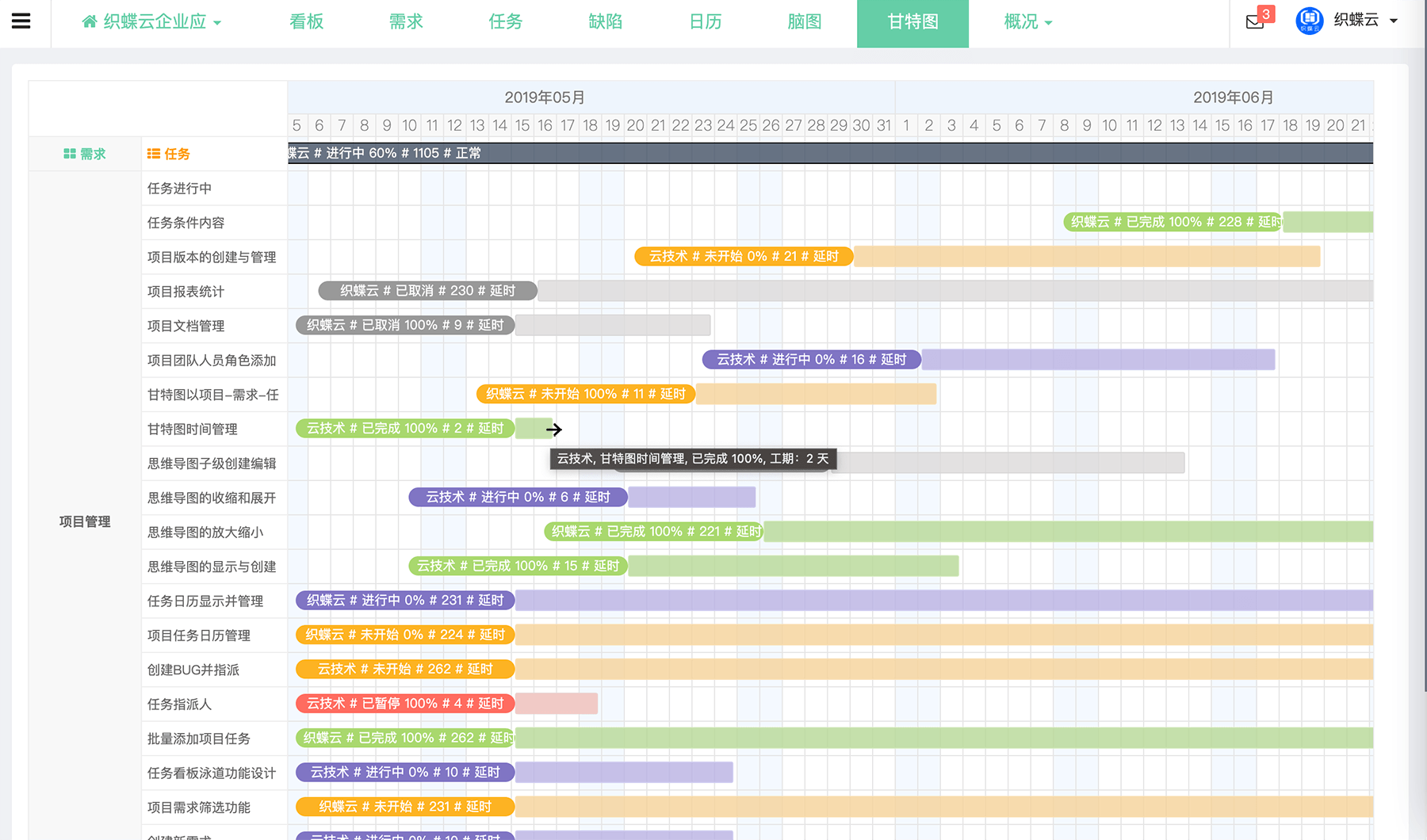
Task: Select the 任务指派人 task row
Action: tap(214, 704)
